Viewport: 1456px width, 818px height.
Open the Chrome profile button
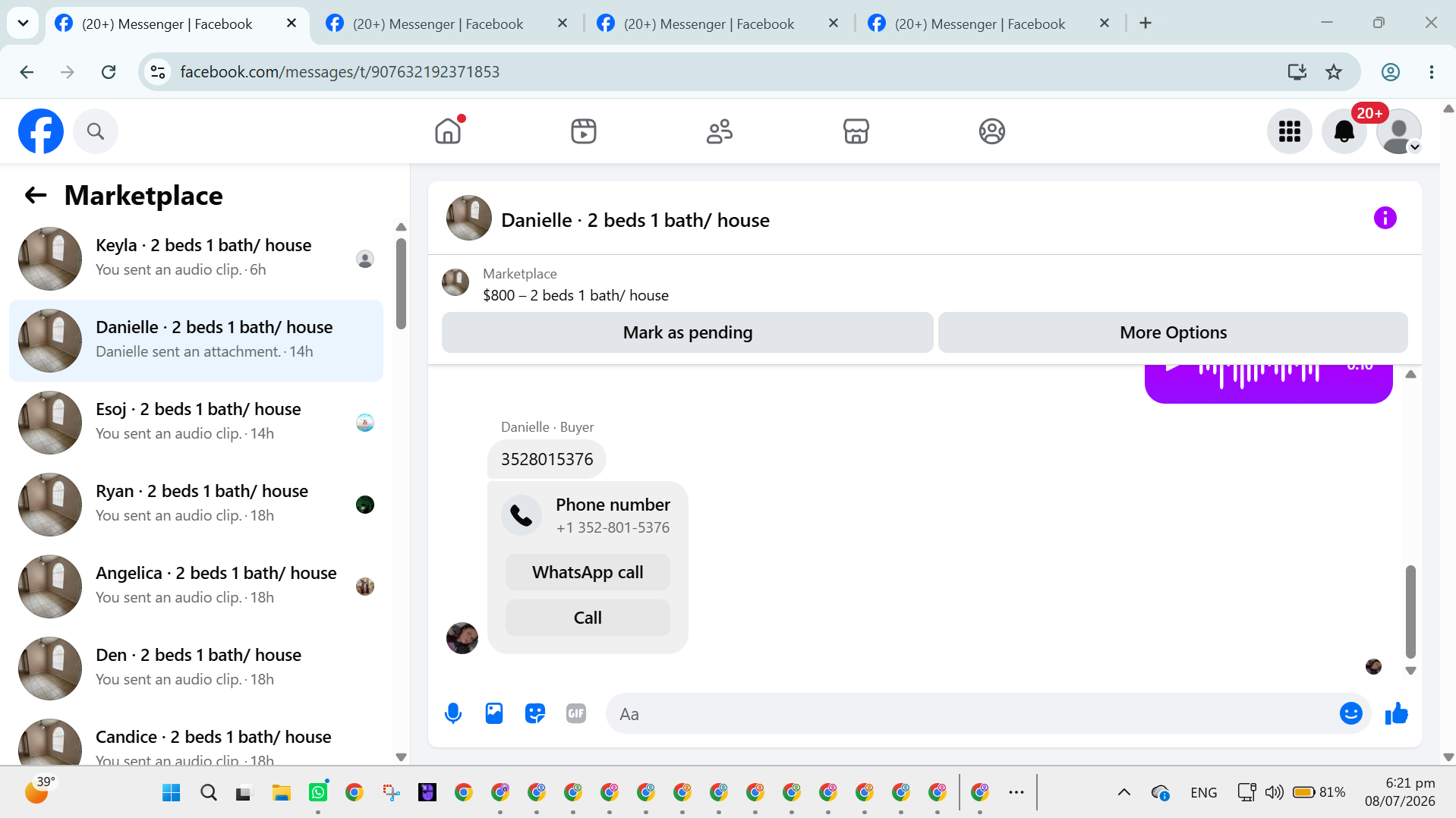[x=1390, y=72]
